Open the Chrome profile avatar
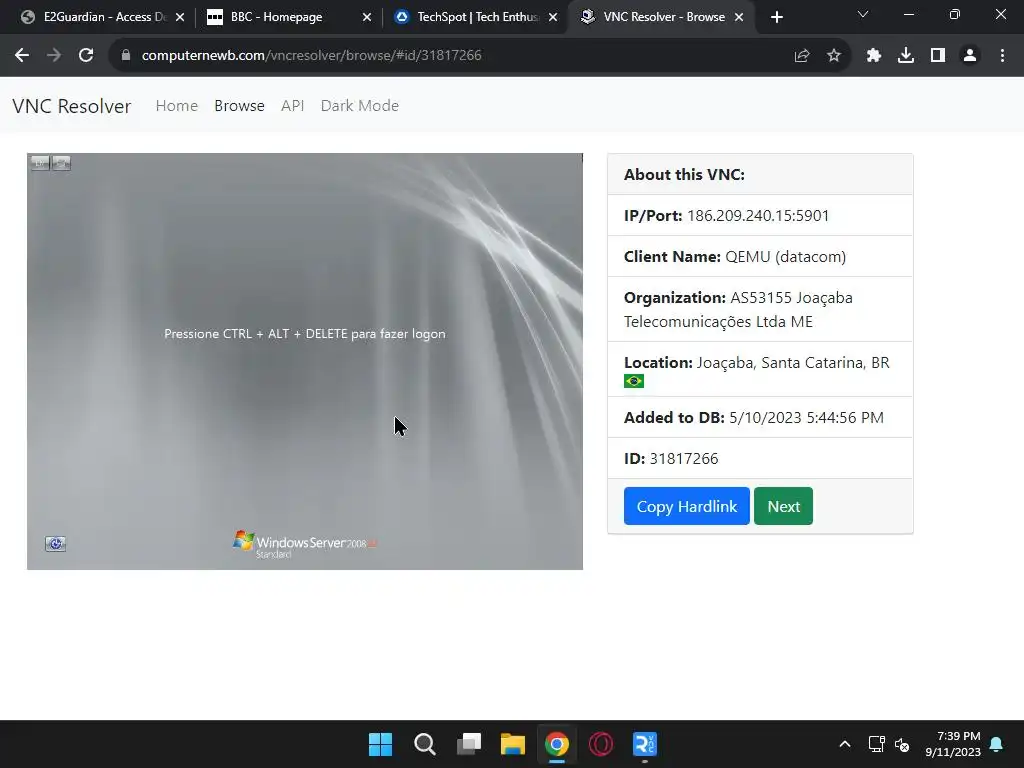The width and height of the screenshot is (1024, 768). coord(970,56)
